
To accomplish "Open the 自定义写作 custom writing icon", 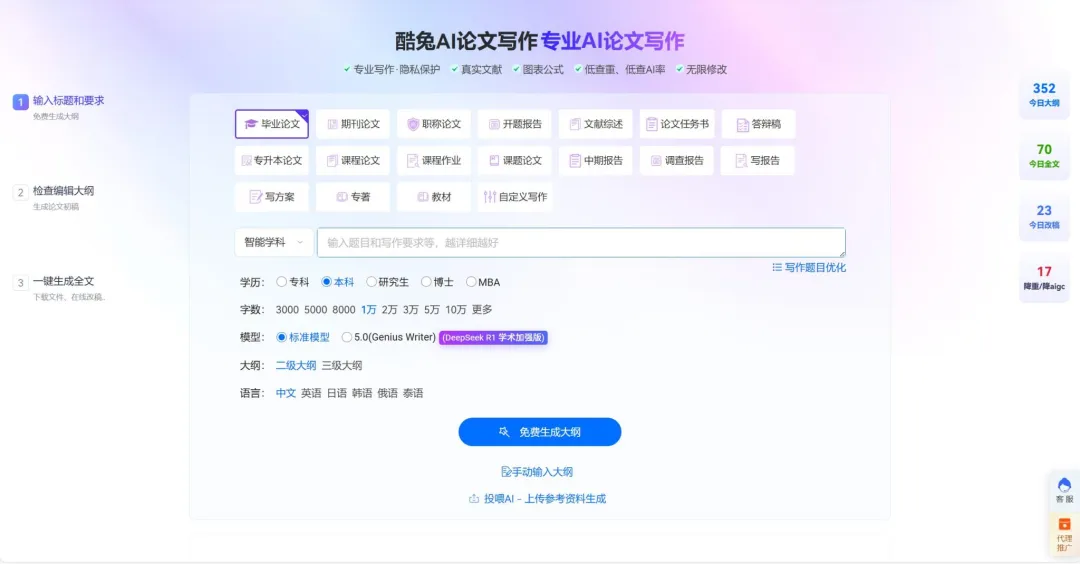I will [x=489, y=197].
